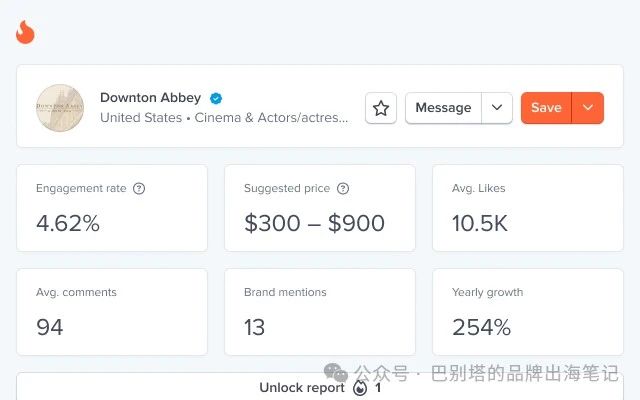
Task: Click the United States • Cinema category text
Action: tap(225, 118)
